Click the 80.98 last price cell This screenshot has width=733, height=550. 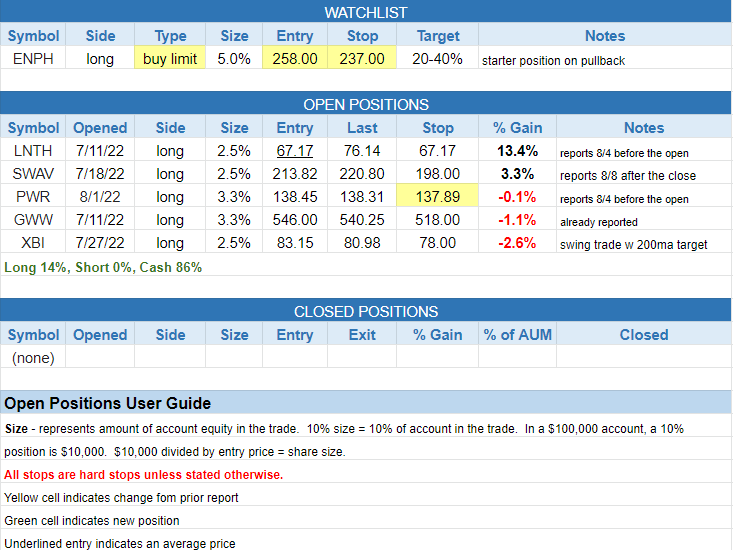pyautogui.click(x=362, y=243)
